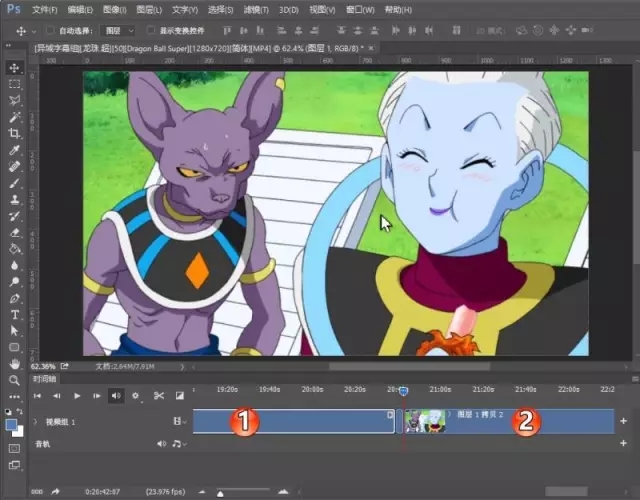Click the timeline zoom slider handle
The width and height of the screenshot is (640, 500).
(x=220, y=494)
